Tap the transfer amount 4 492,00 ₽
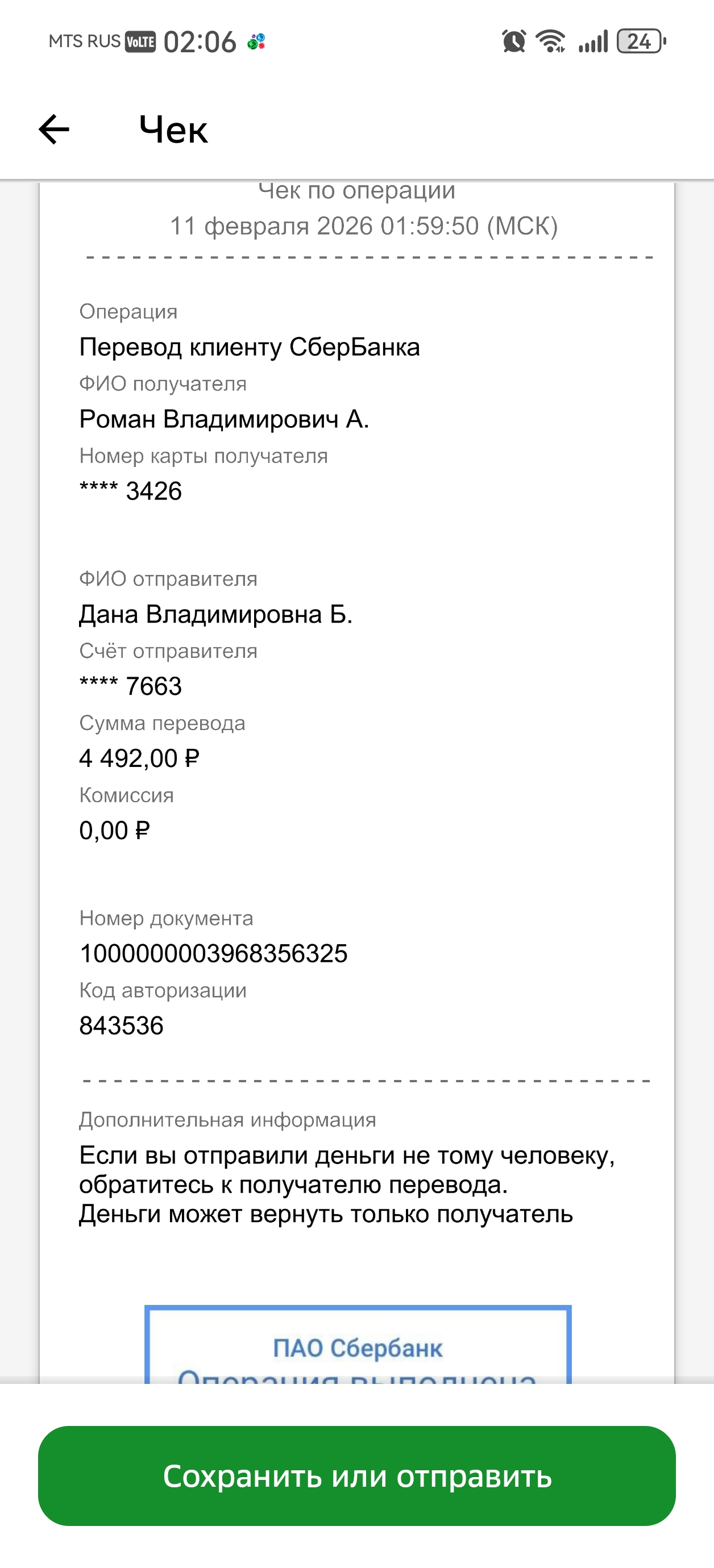 pyautogui.click(x=139, y=758)
